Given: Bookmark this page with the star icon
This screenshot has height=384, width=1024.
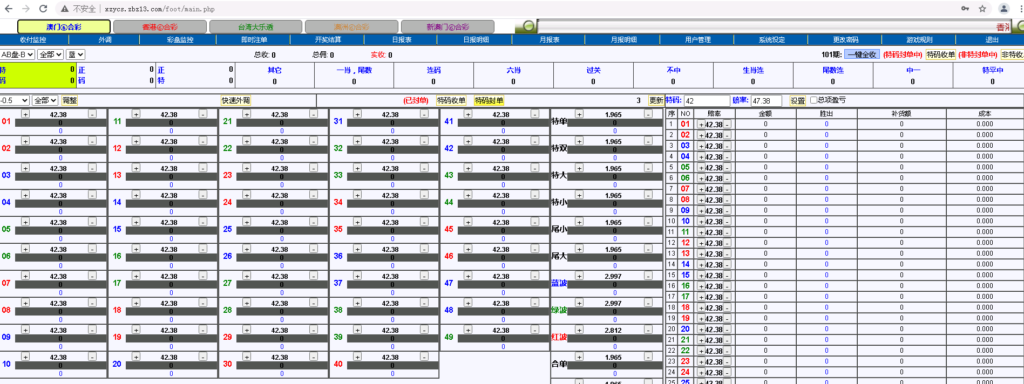Looking at the screenshot, I should (982, 9).
